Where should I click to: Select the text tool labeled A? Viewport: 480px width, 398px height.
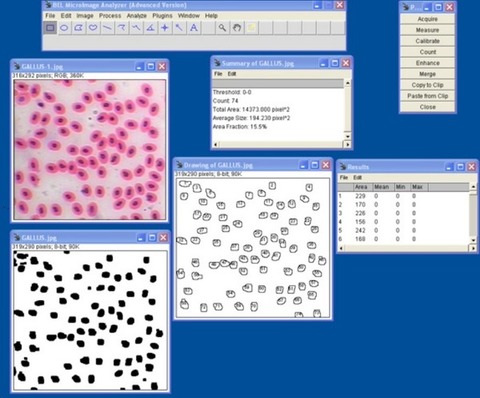click(x=194, y=28)
